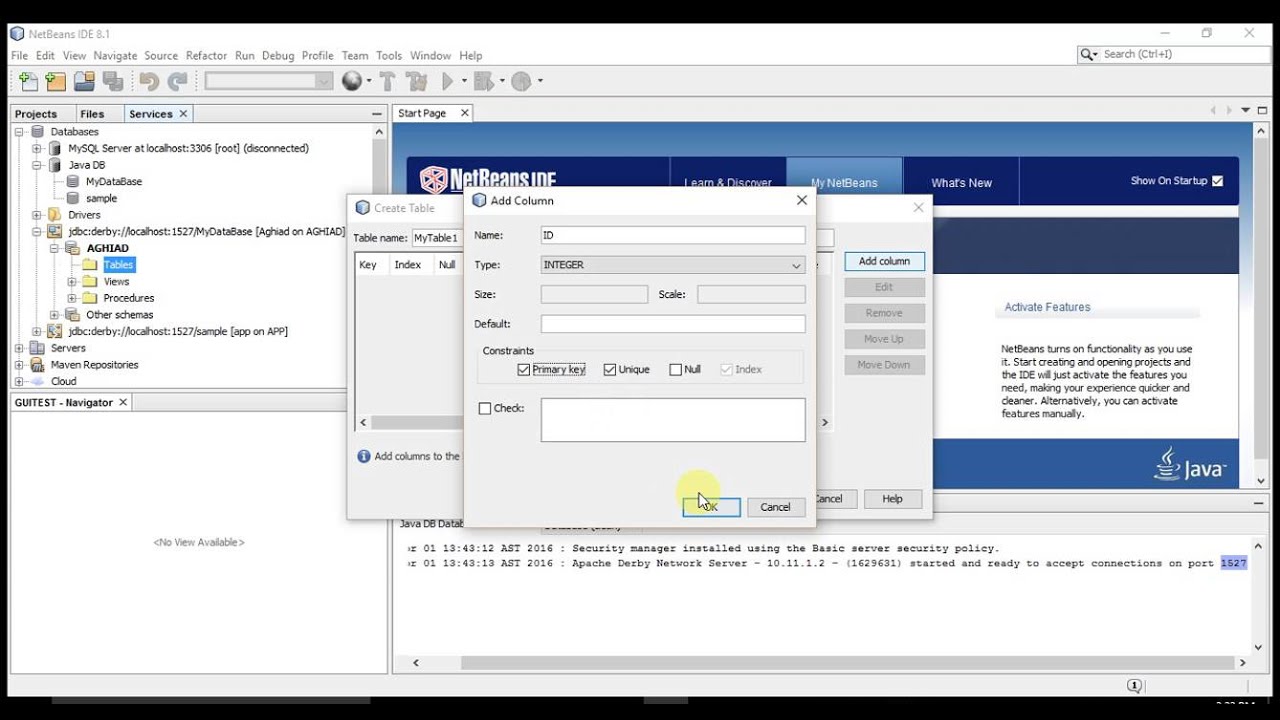The image size is (1280, 720).
Task: Click the Build Project hammer icon
Action: point(388,82)
